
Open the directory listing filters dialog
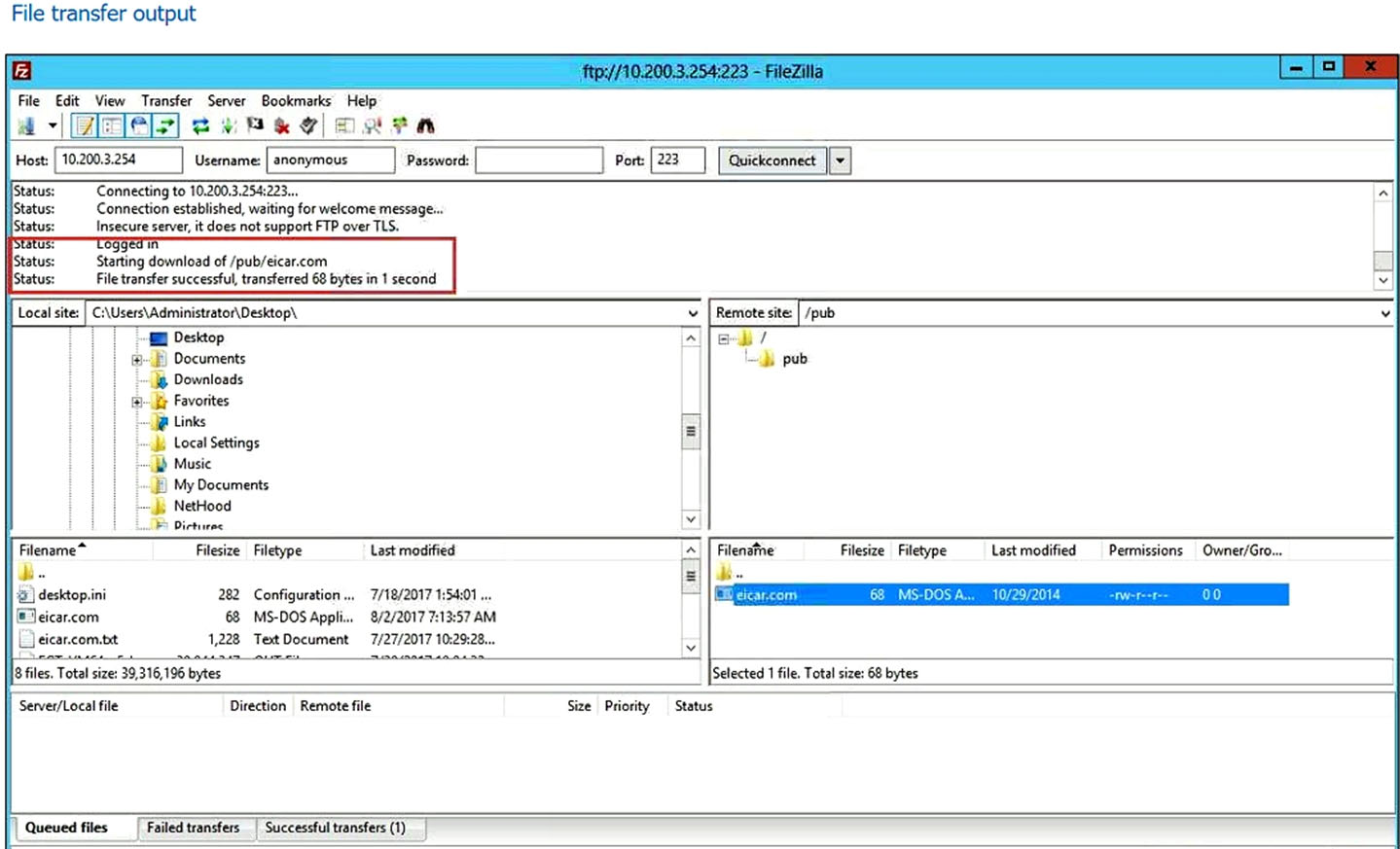tap(344, 126)
